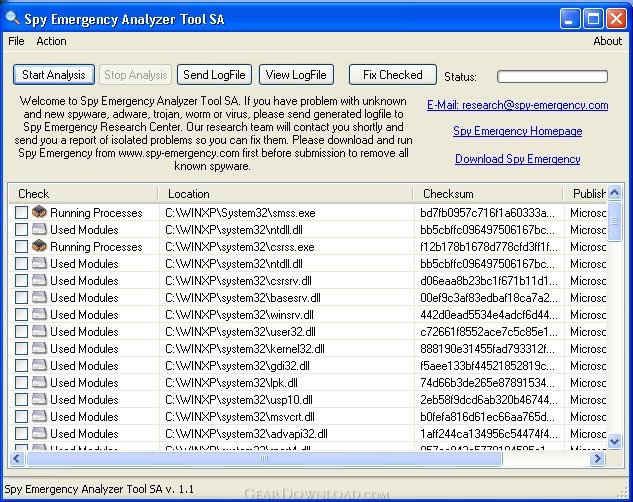The width and height of the screenshot is (633, 502).
Task: Click the scroll up arrow of the list
Action: pyautogui.click(x=614, y=192)
